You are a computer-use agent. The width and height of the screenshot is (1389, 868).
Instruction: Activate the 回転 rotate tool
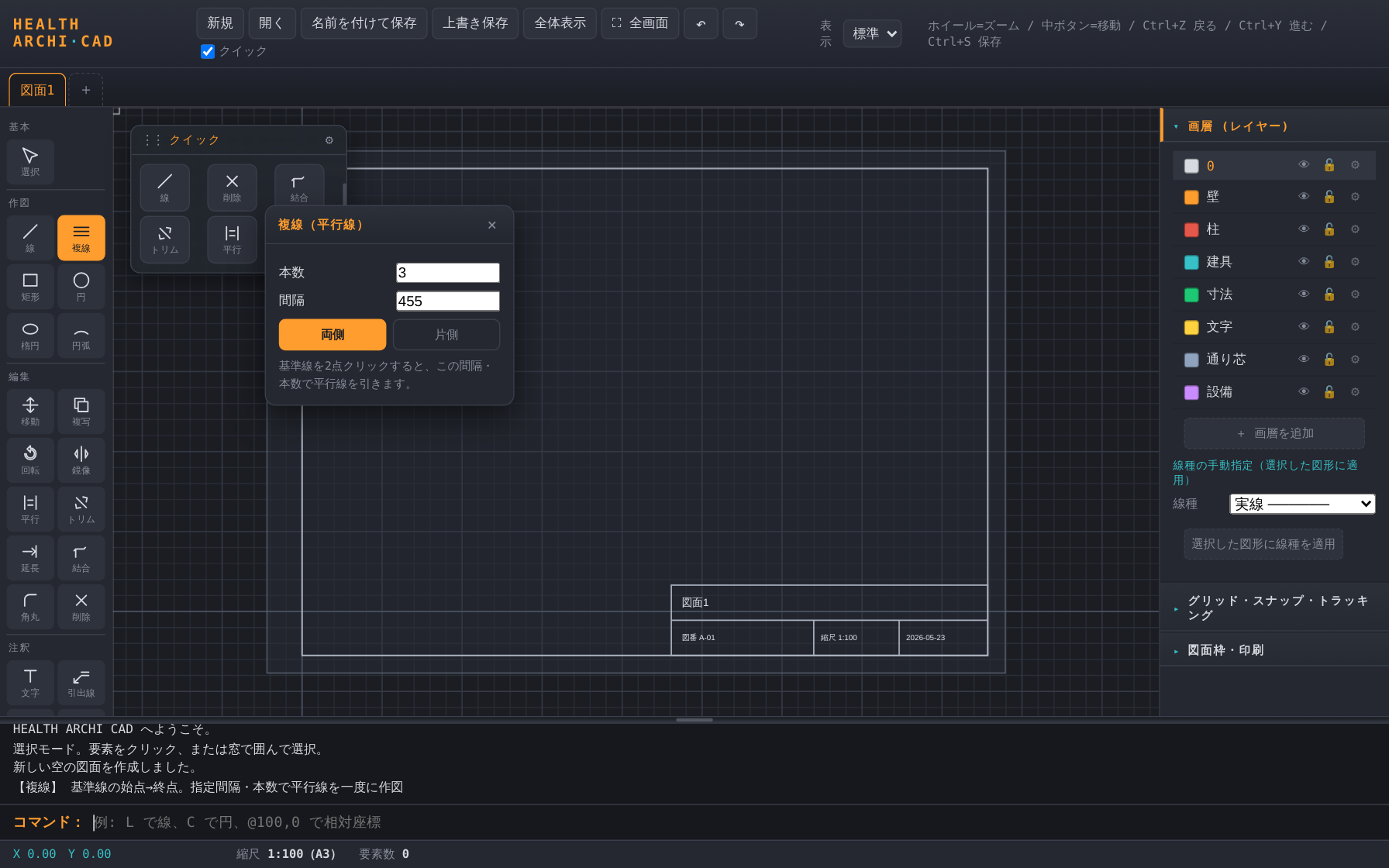click(x=30, y=460)
